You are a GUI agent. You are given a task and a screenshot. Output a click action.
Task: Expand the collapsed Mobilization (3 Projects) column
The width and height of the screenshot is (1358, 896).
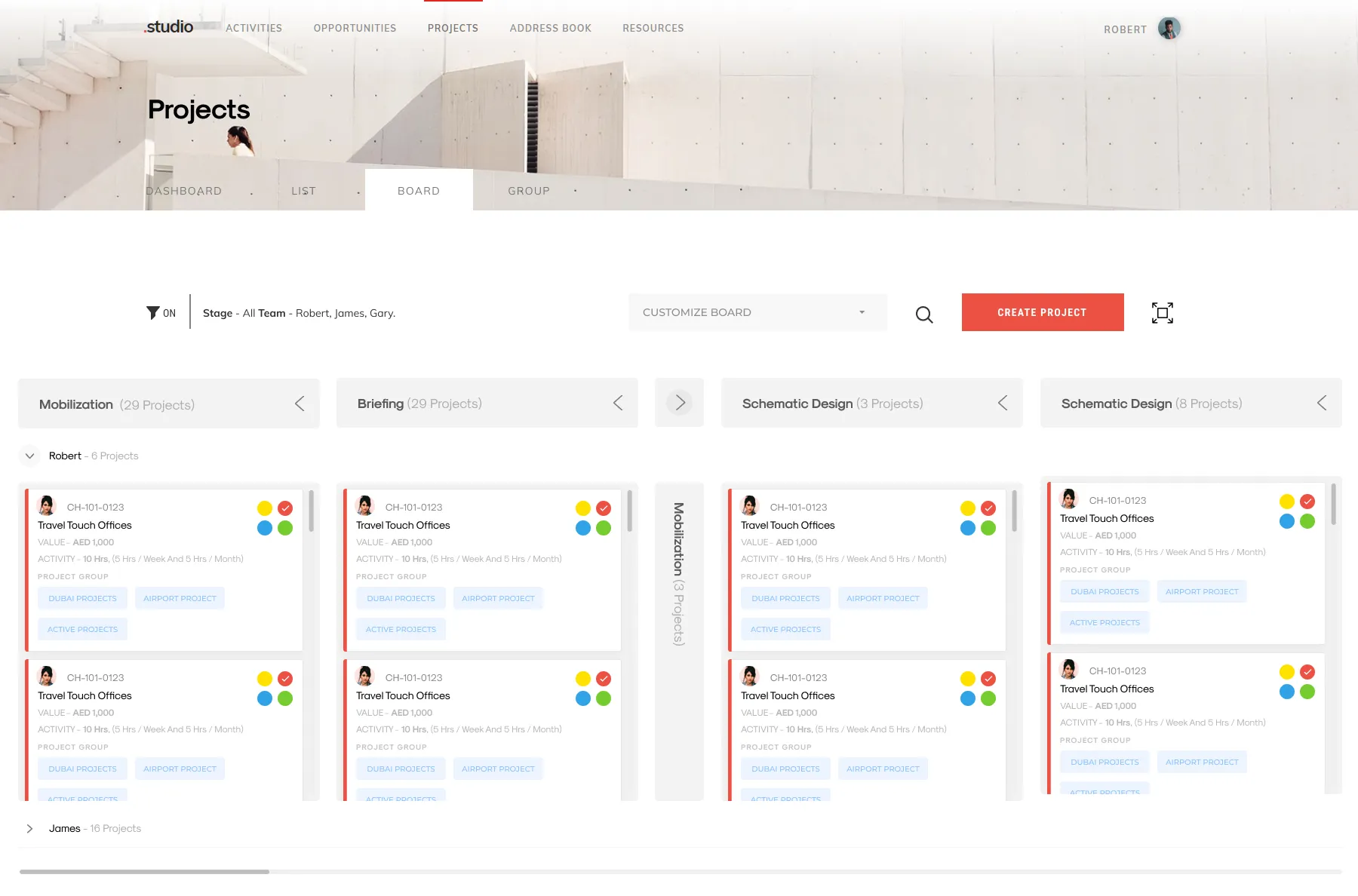tap(679, 403)
